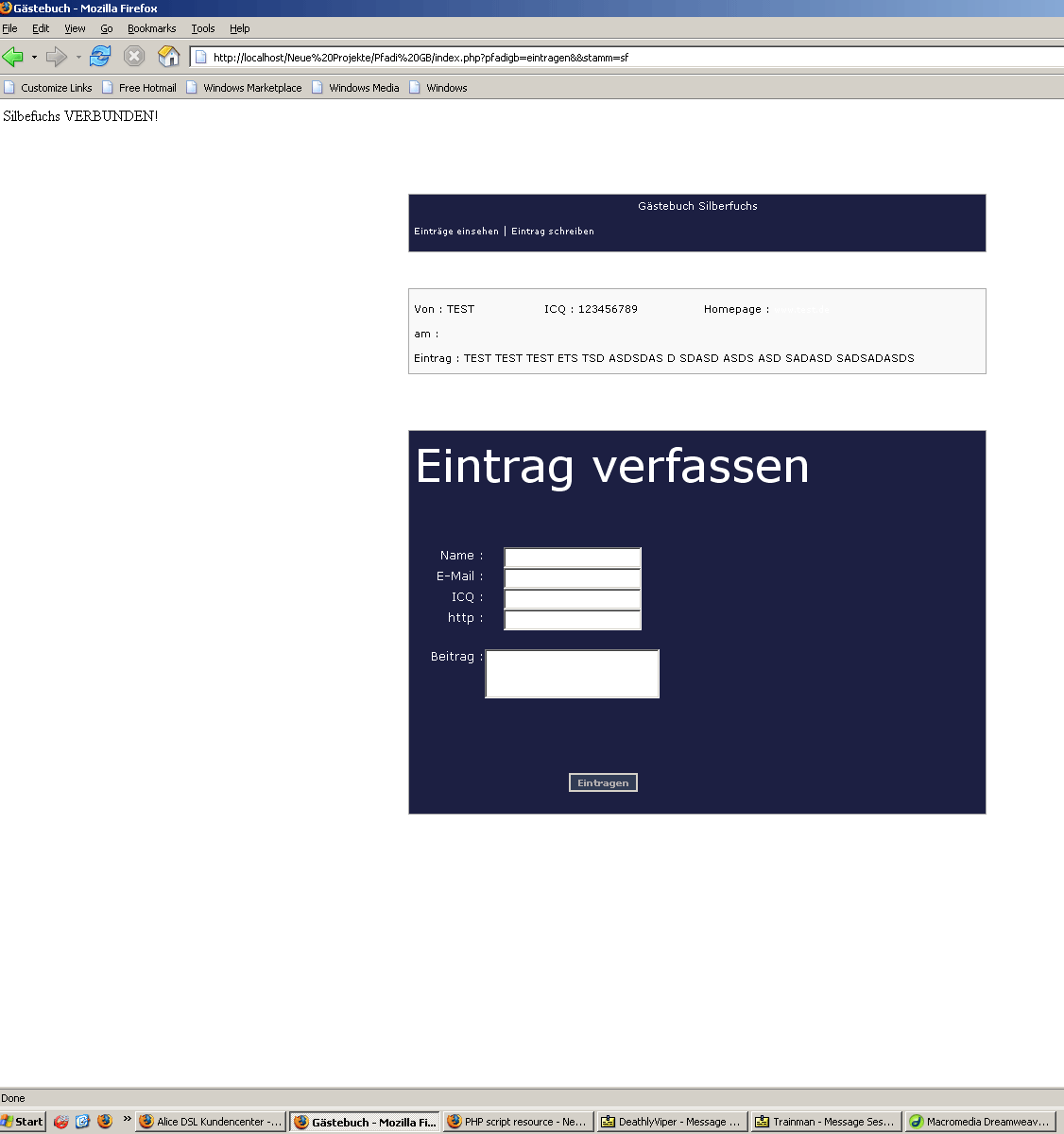The height and width of the screenshot is (1134, 1064).
Task: Expand hidden quick launch items chevron
Action: pos(127,1119)
